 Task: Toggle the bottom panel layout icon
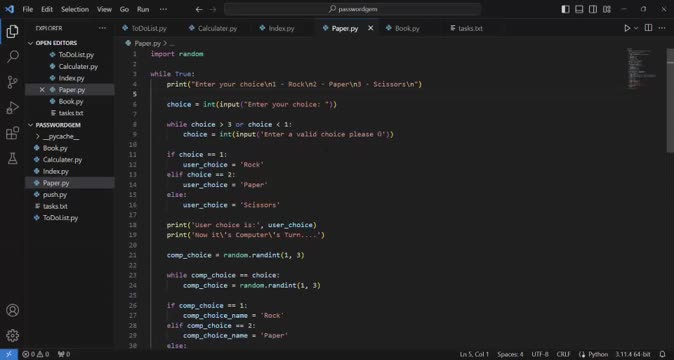pos(579,9)
